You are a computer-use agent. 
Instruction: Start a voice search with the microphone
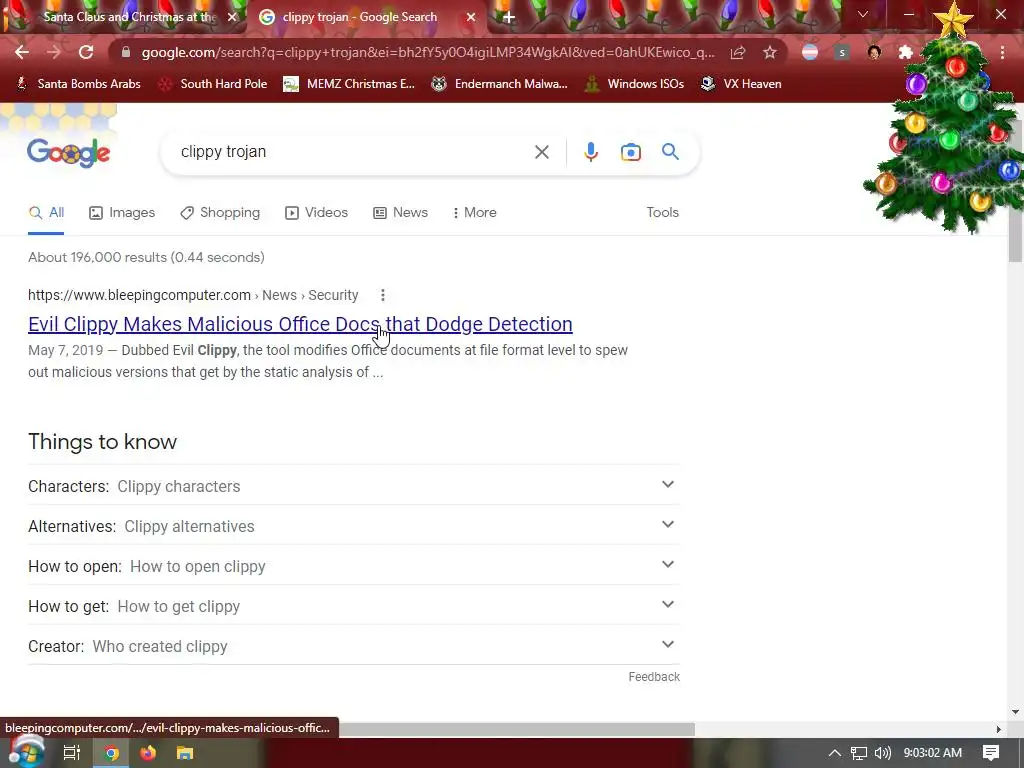[x=590, y=152]
